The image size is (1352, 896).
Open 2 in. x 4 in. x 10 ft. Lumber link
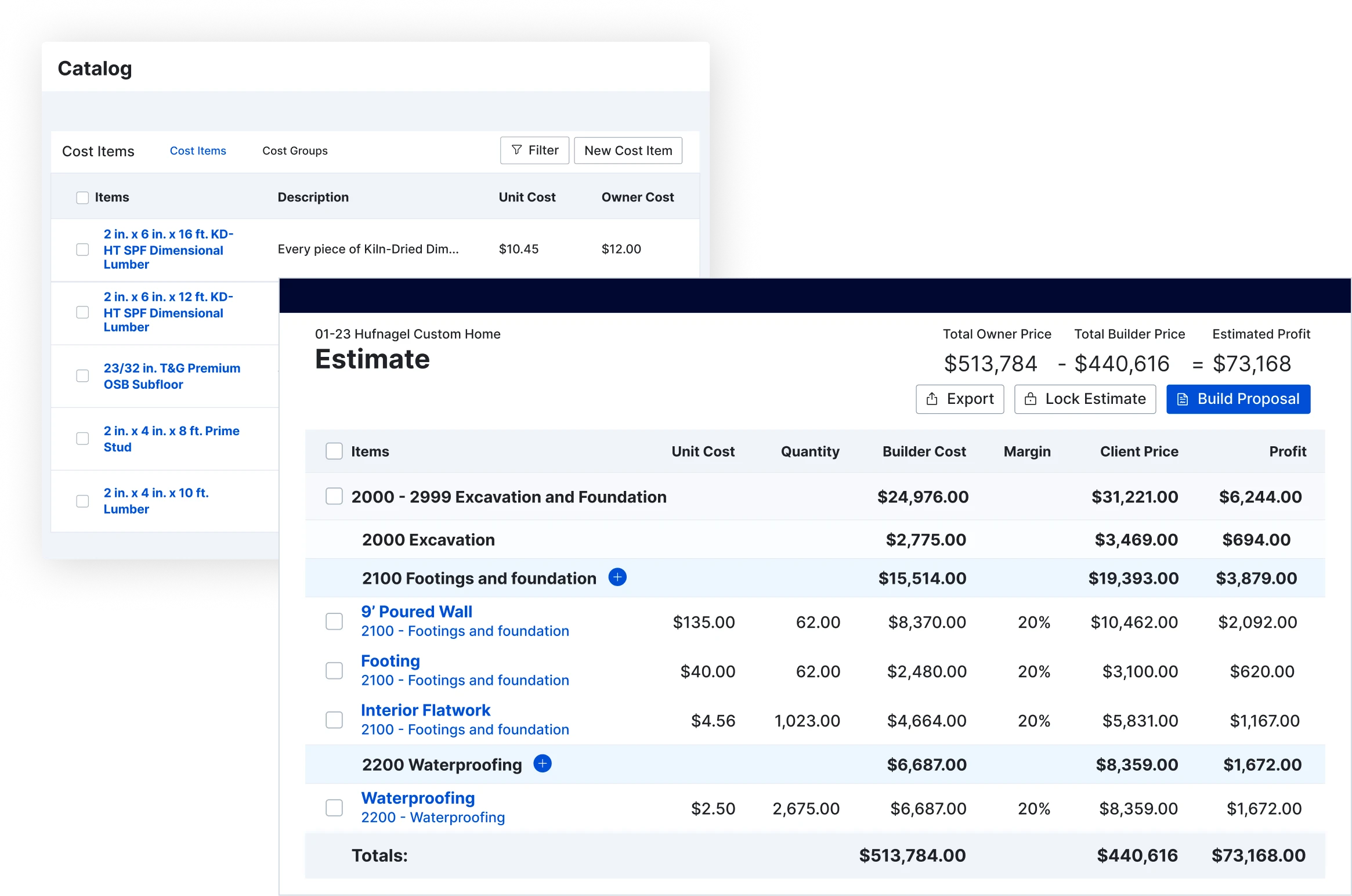[156, 501]
